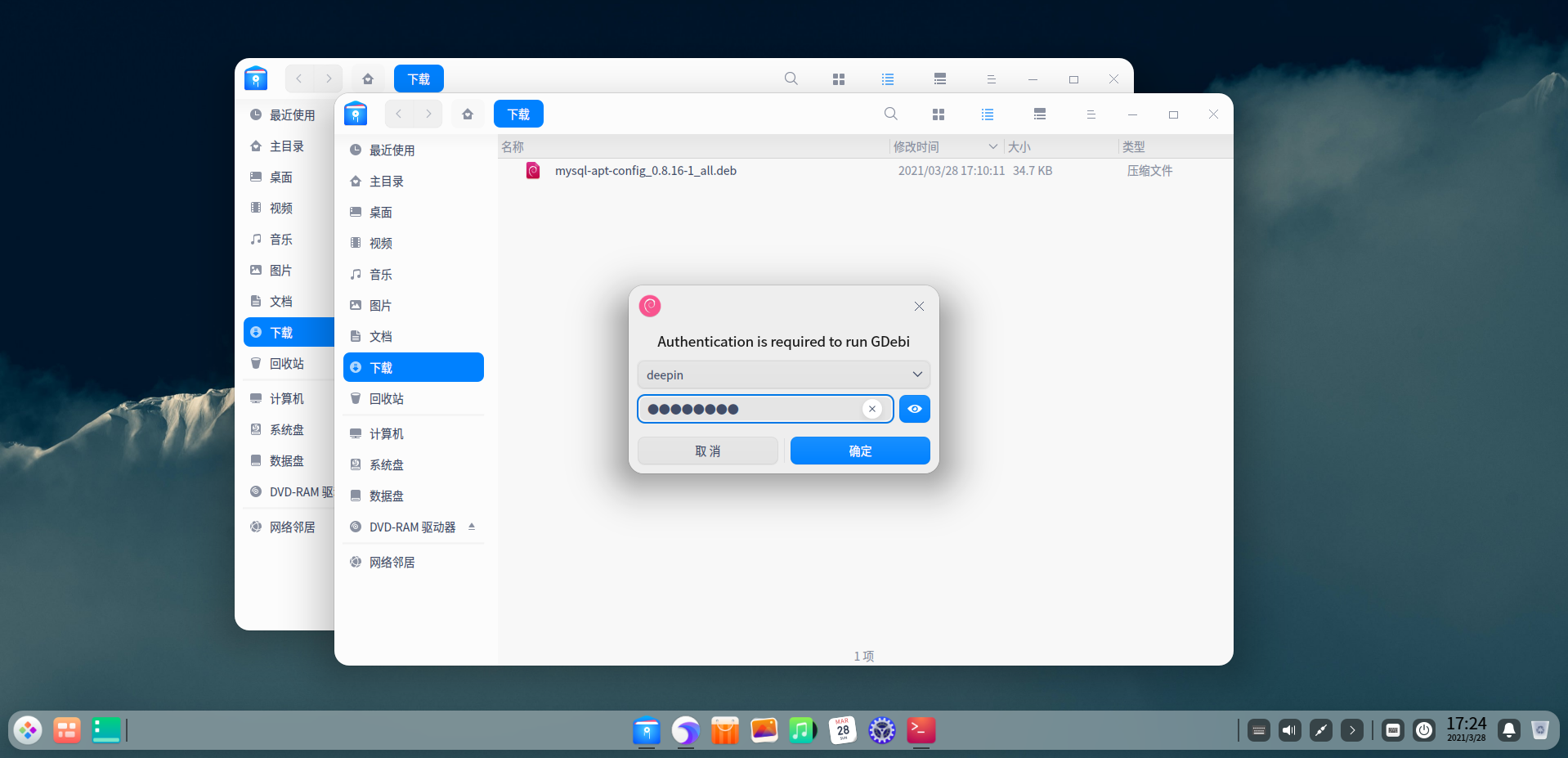Open 计算机 in the front window sidebar
Viewport: 1568px width, 758px height.
click(414, 433)
